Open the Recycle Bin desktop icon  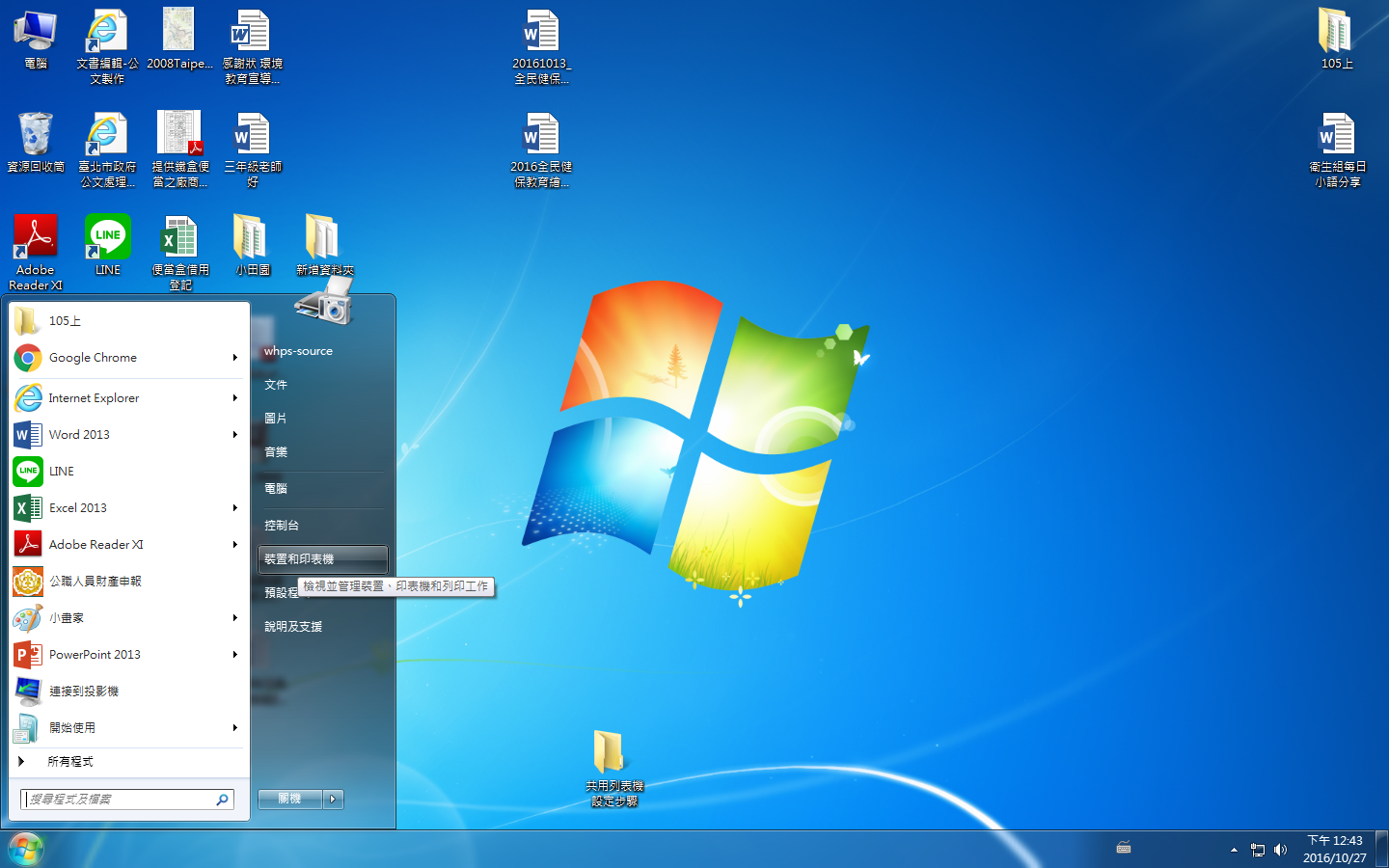point(36,135)
